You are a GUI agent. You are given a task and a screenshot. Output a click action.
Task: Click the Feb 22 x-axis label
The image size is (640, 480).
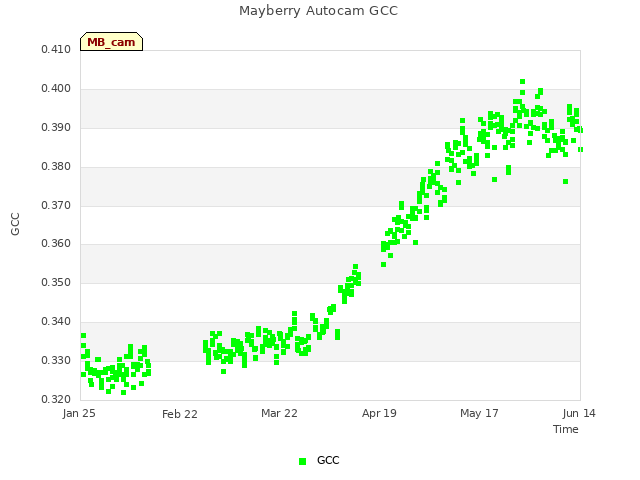tap(180, 414)
